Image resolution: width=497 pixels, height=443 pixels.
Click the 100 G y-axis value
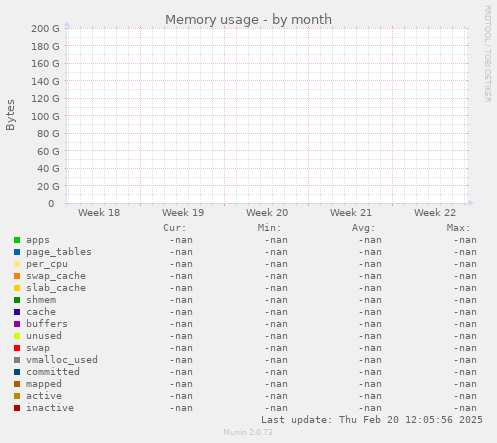(x=45, y=116)
